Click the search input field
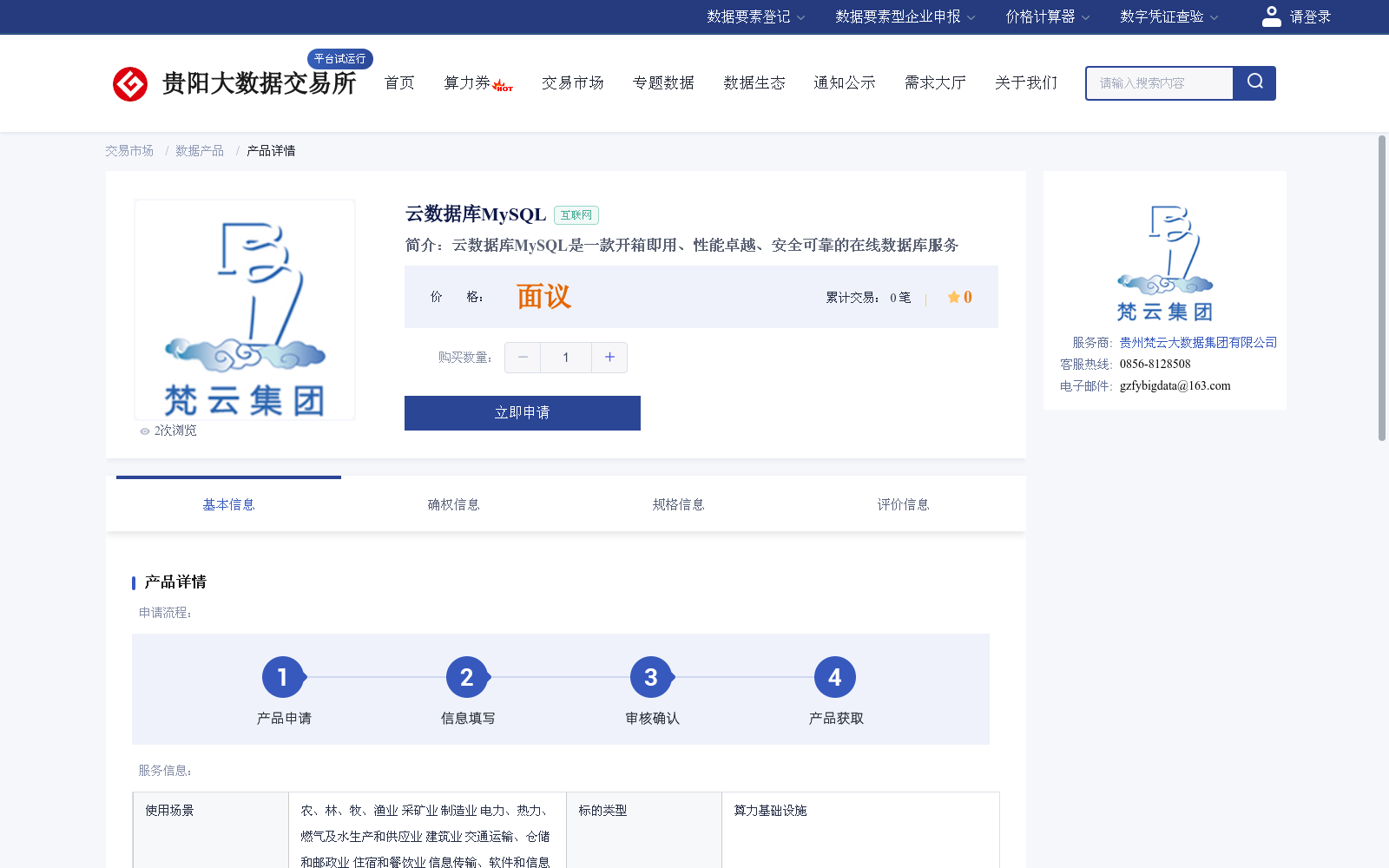The height and width of the screenshot is (868, 1389). coord(1160,83)
